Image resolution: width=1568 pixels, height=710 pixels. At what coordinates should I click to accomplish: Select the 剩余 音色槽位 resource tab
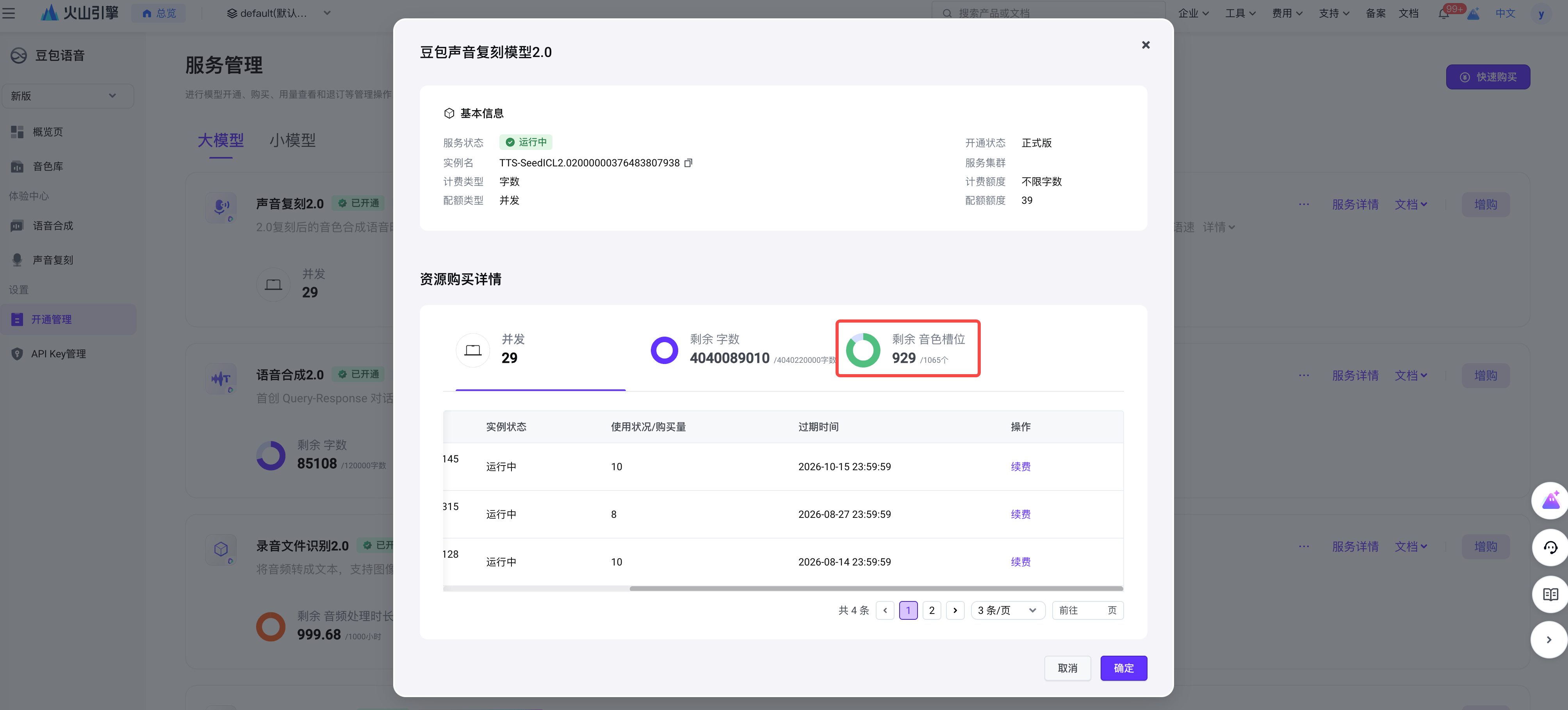[x=907, y=348]
